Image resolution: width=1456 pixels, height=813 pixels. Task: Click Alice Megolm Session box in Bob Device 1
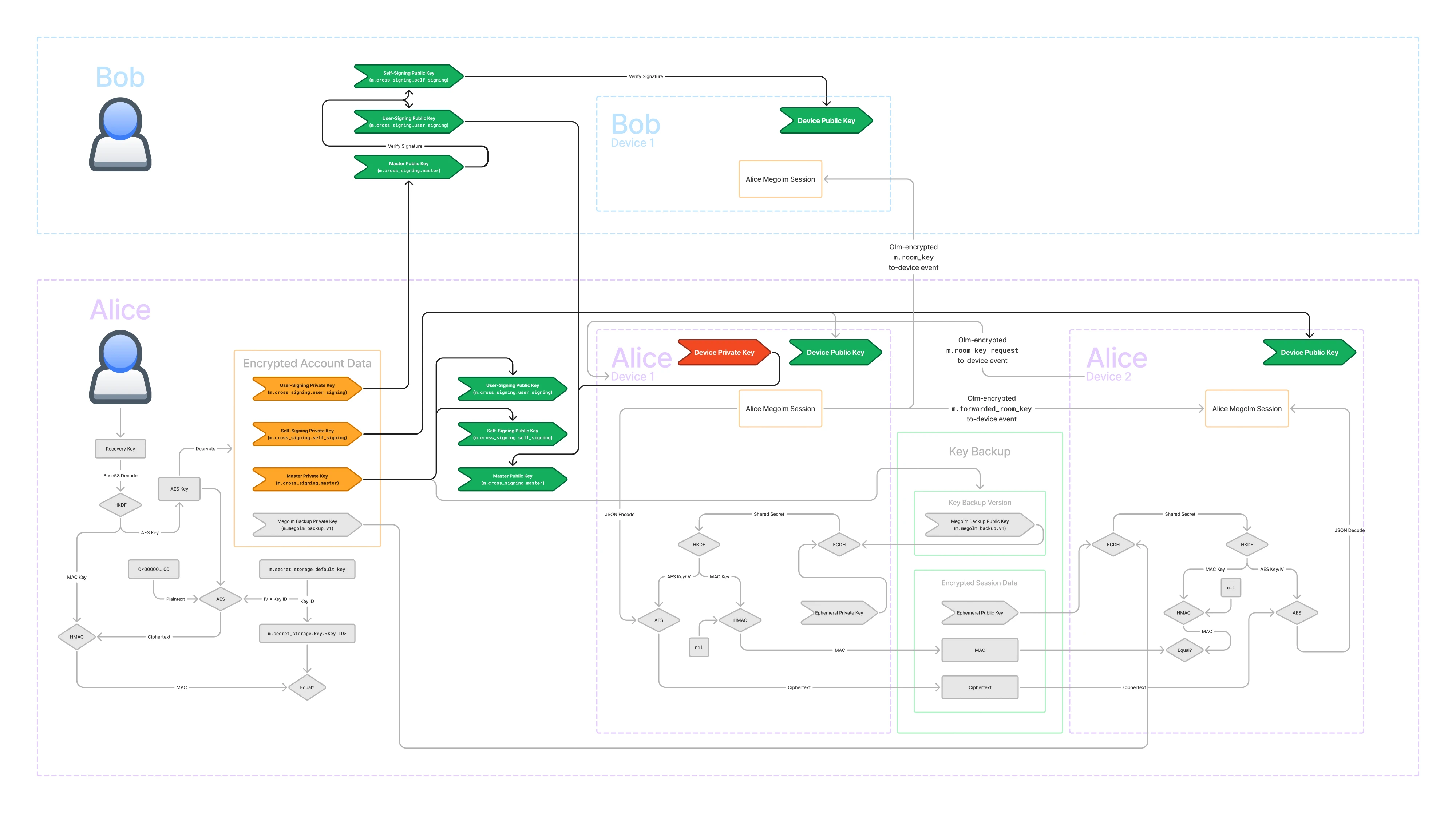click(x=780, y=179)
